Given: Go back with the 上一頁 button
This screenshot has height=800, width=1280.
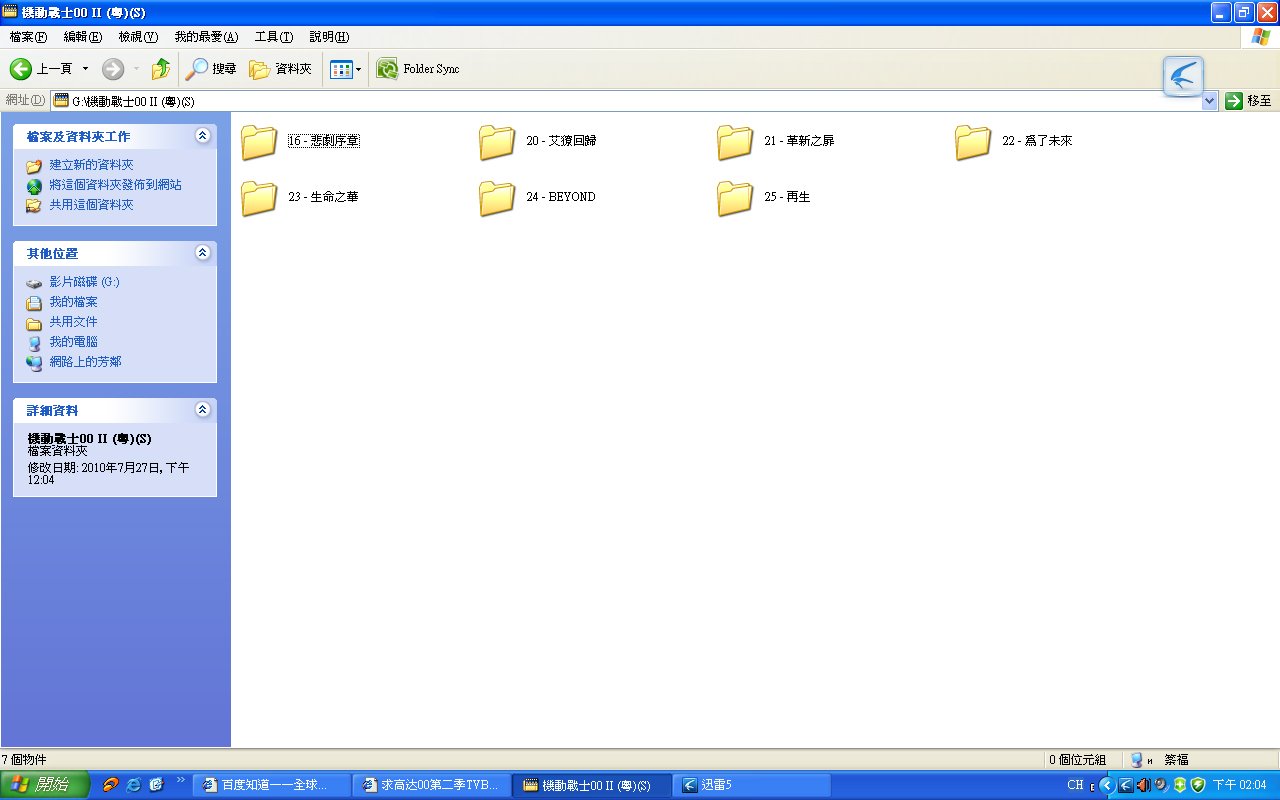Looking at the screenshot, I should click(41, 69).
